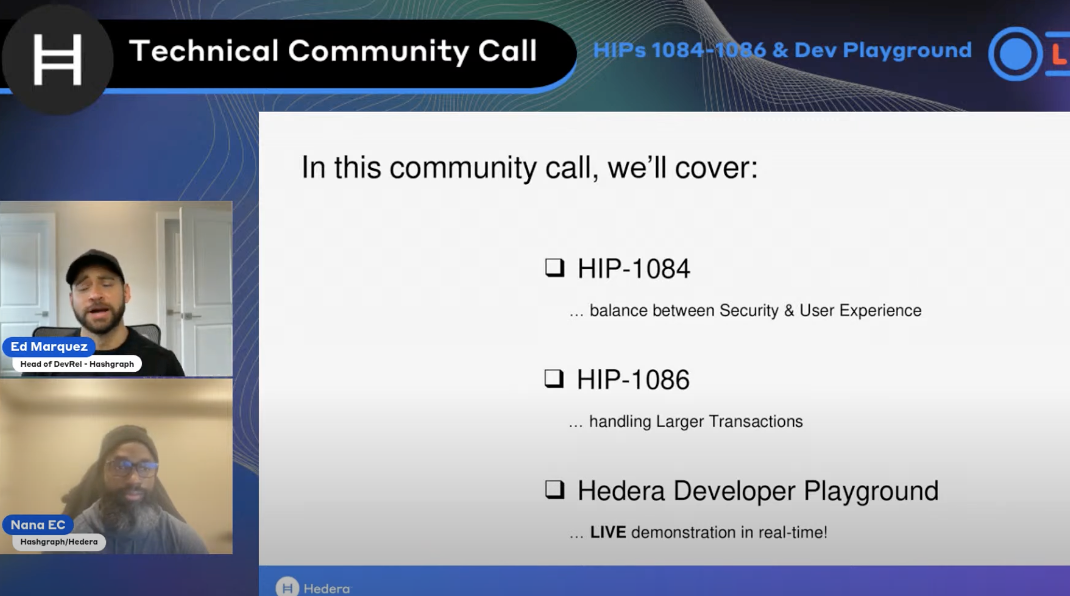
Task: Click the "handling Larger Transactions" line
Action: pyautogui.click(x=696, y=422)
